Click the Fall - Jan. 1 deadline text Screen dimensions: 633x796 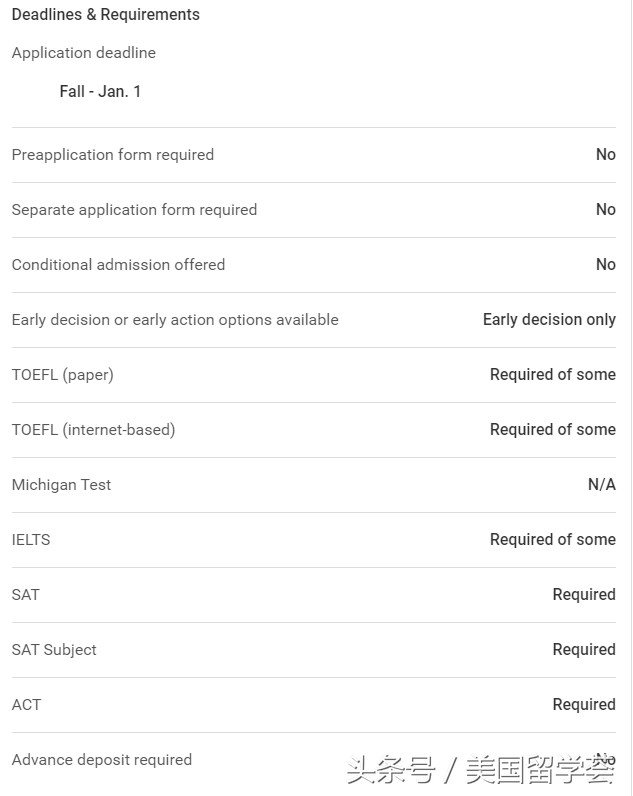[100, 92]
